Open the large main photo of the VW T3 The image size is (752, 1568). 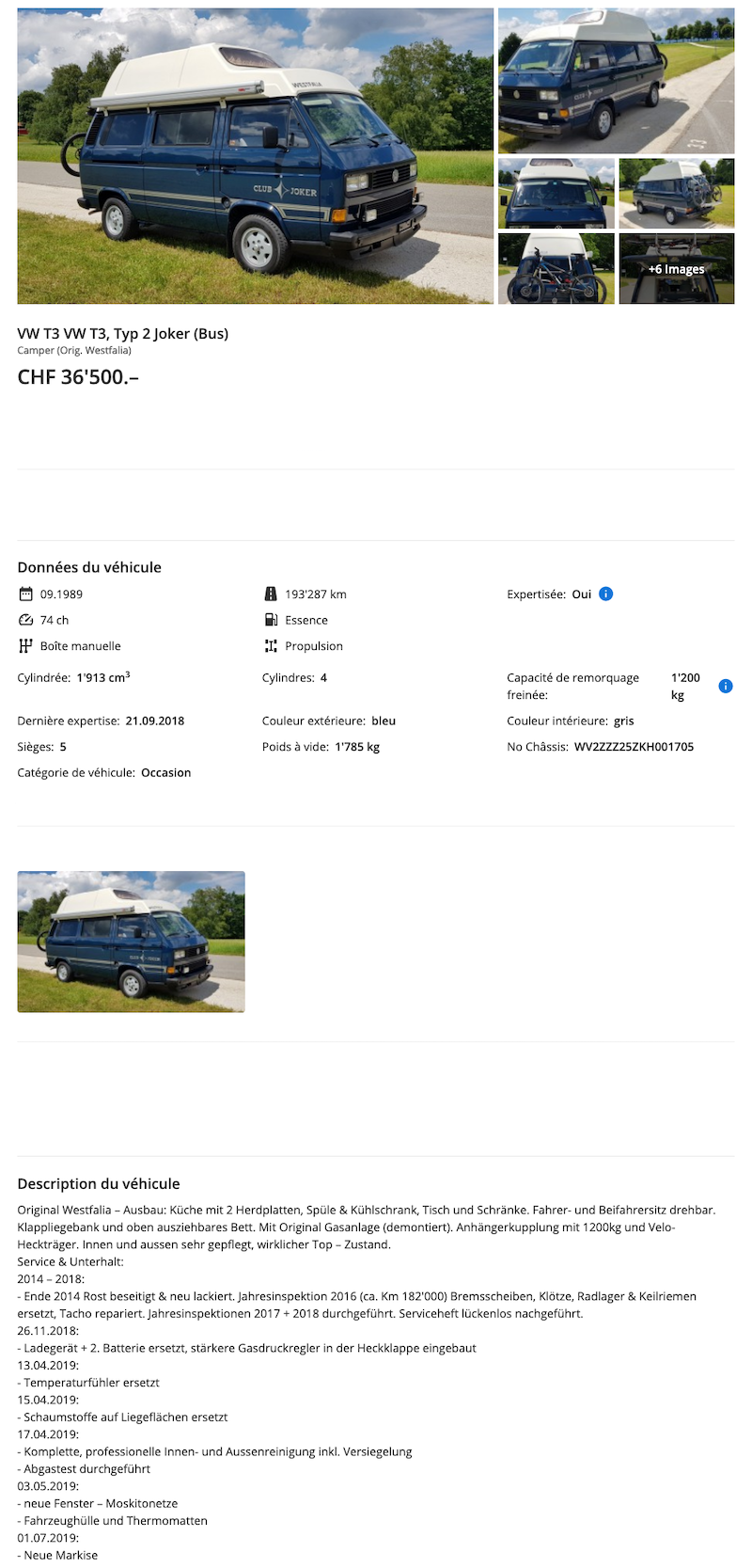click(x=256, y=156)
